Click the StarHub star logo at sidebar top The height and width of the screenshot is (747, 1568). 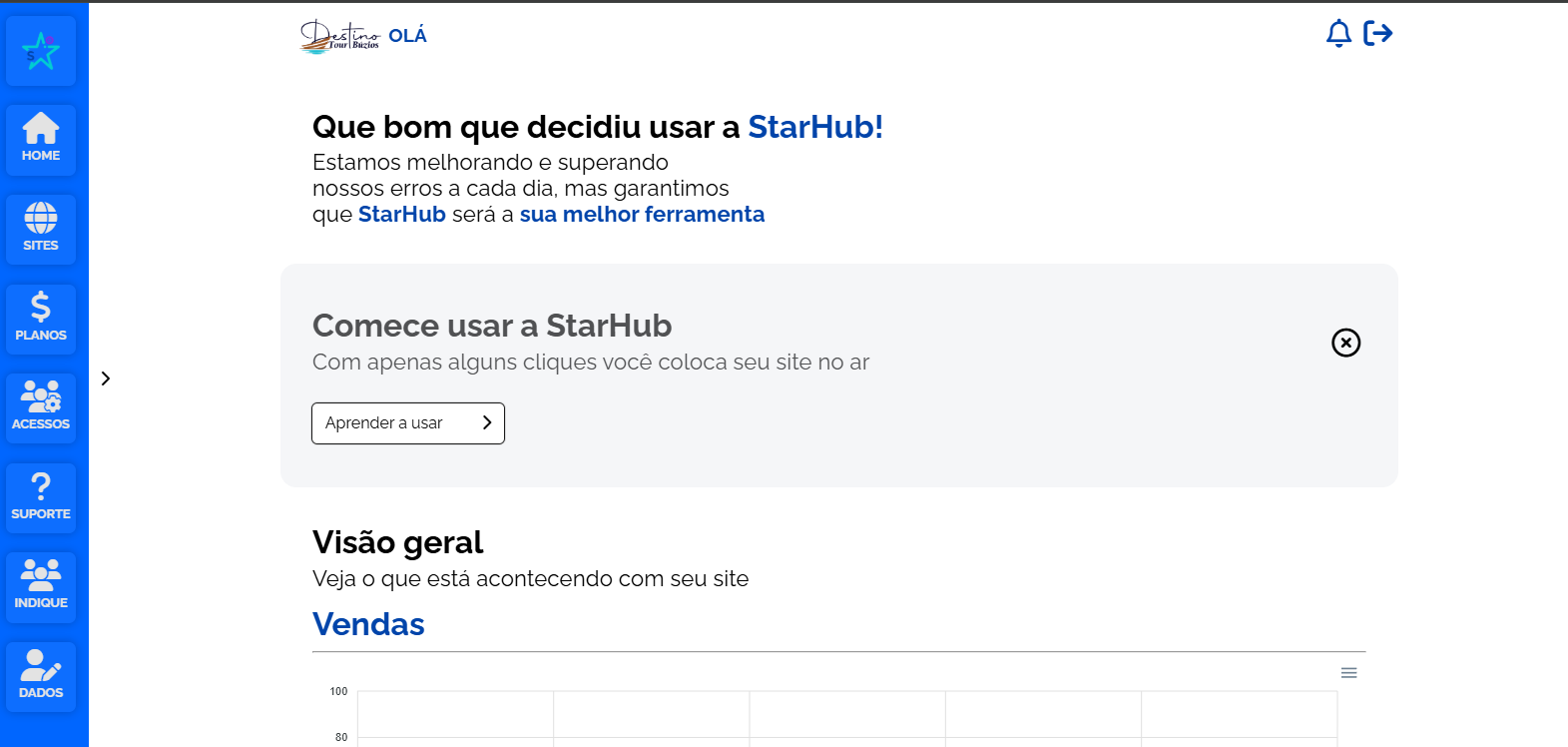[41, 50]
